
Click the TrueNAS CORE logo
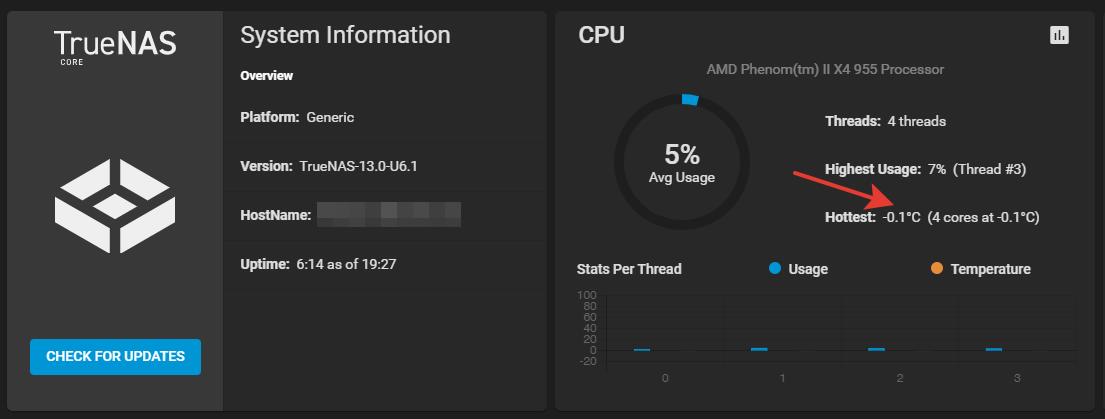click(115, 47)
